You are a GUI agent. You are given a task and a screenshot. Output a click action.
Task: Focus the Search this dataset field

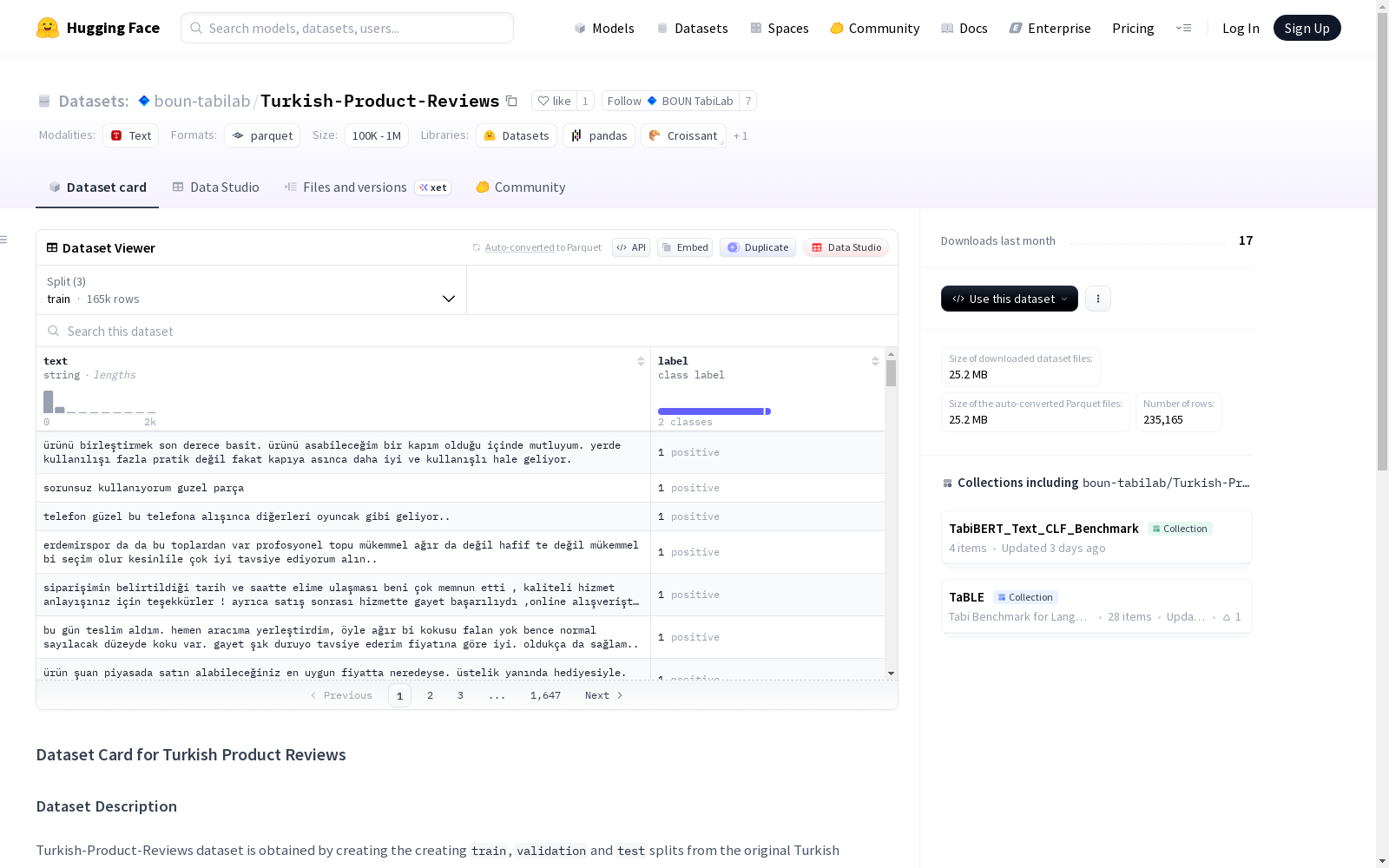click(467, 331)
